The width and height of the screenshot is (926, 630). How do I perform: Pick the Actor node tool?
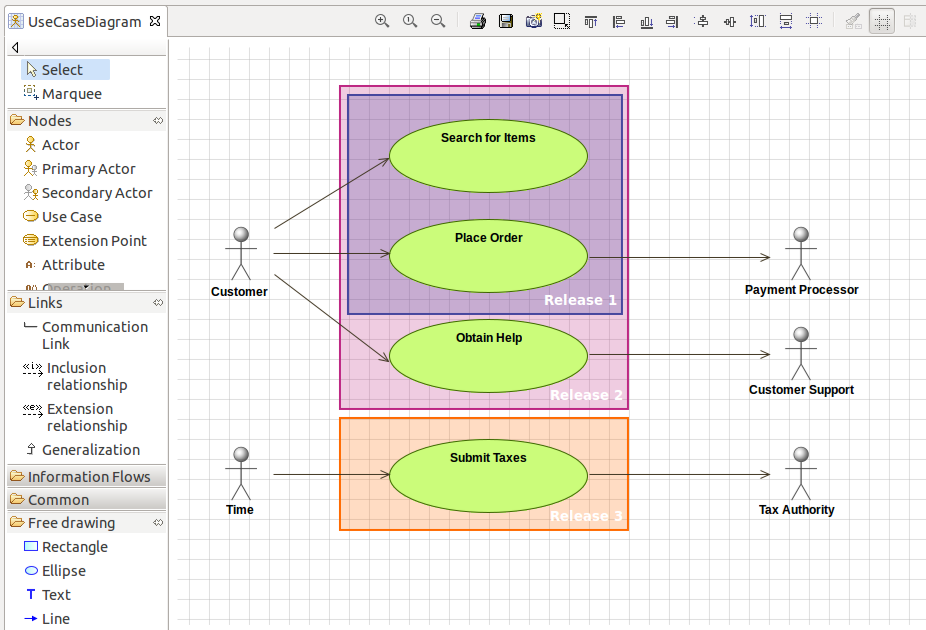pyautogui.click(x=52, y=145)
